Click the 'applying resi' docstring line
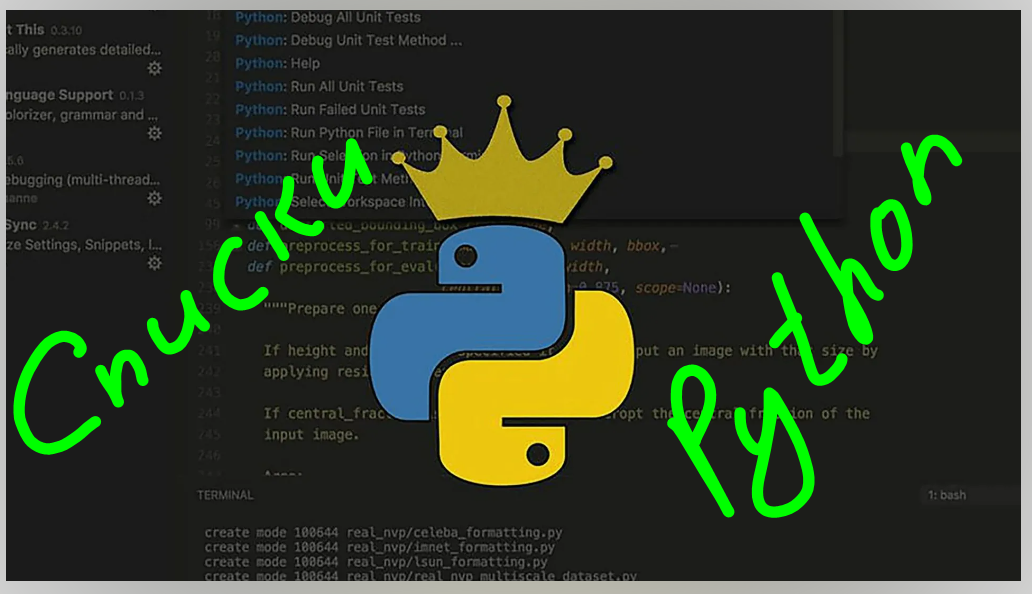 (x=316, y=372)
